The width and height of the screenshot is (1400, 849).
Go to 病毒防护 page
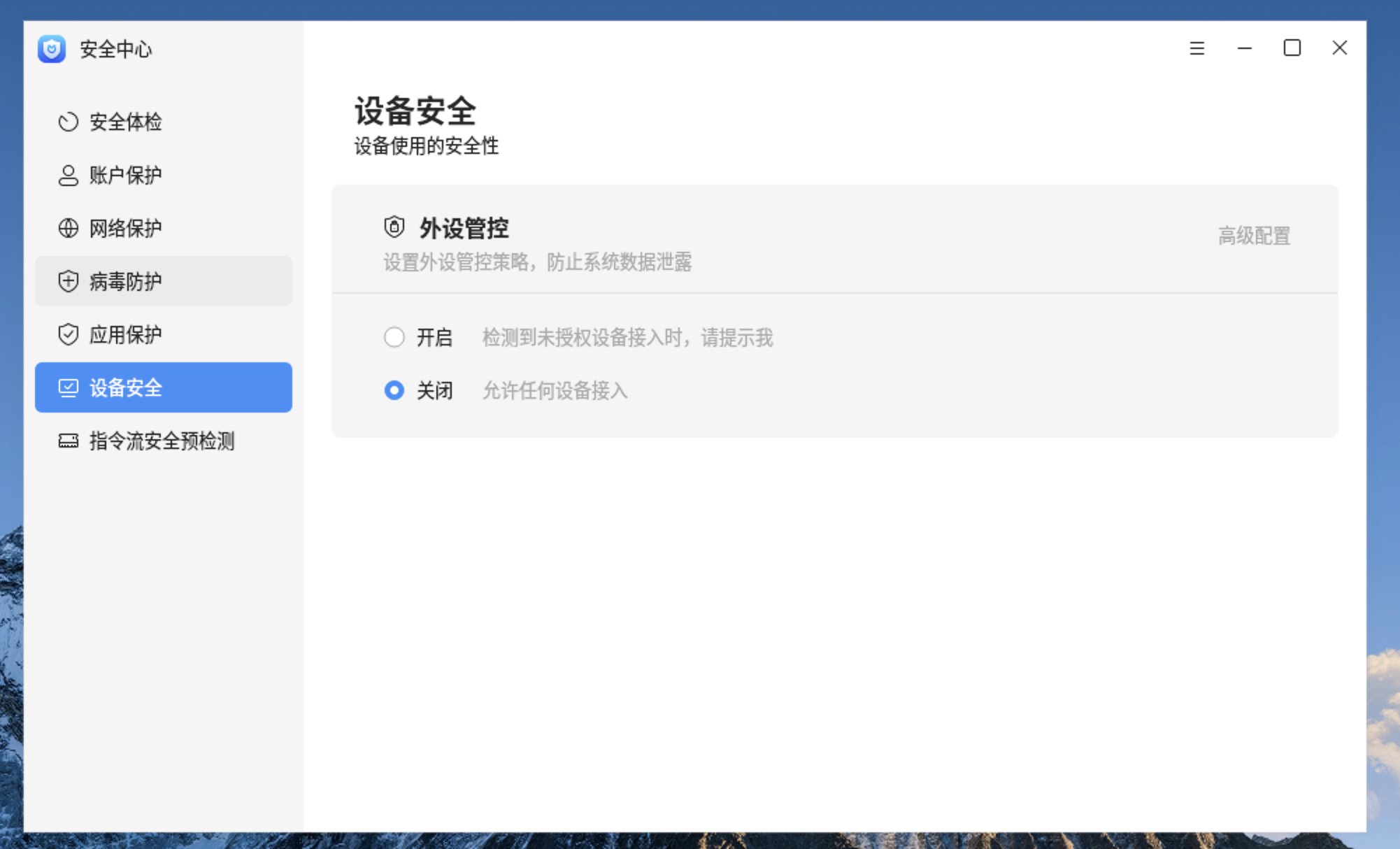tap(126, 281)
